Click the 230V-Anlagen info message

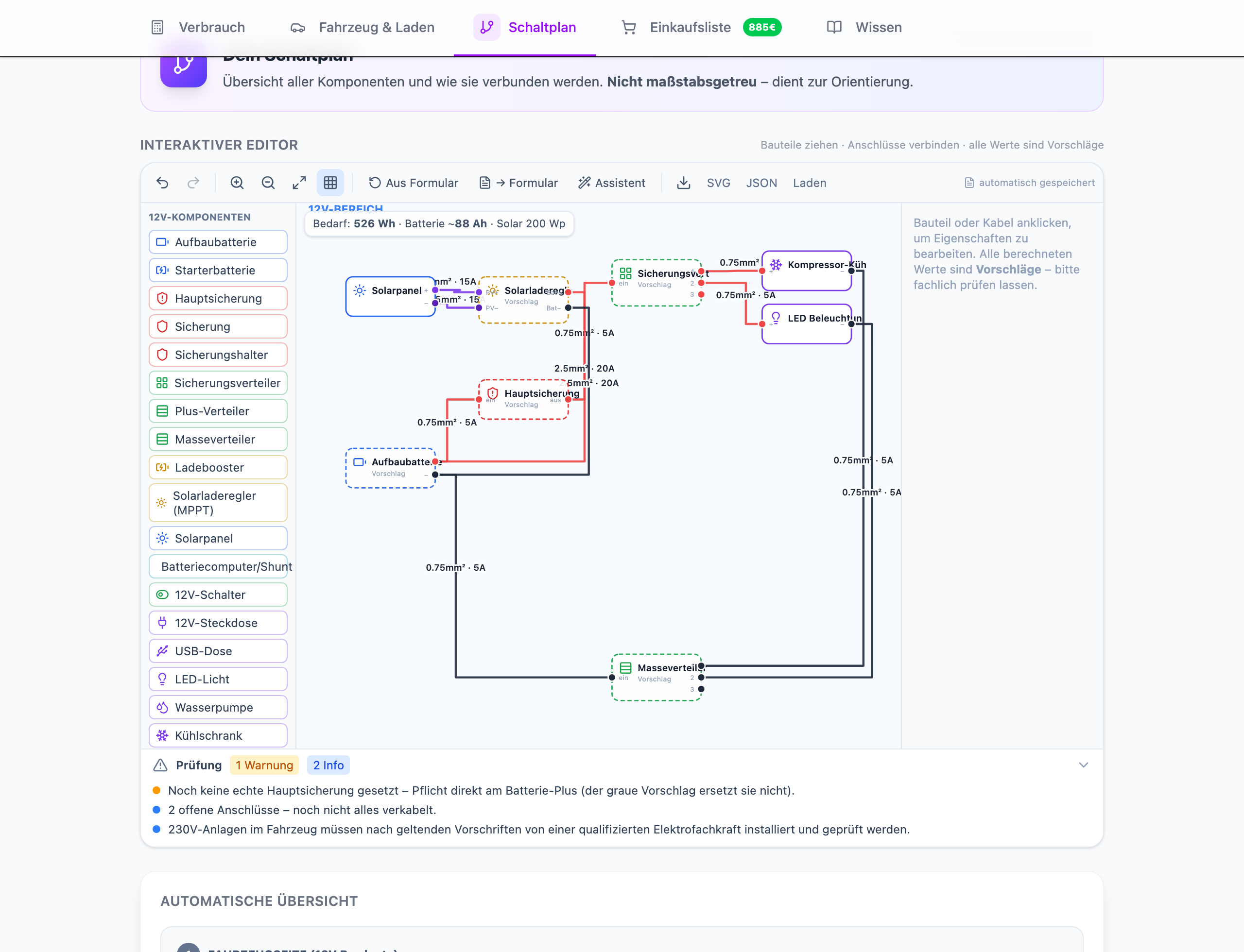pos(538,829)
